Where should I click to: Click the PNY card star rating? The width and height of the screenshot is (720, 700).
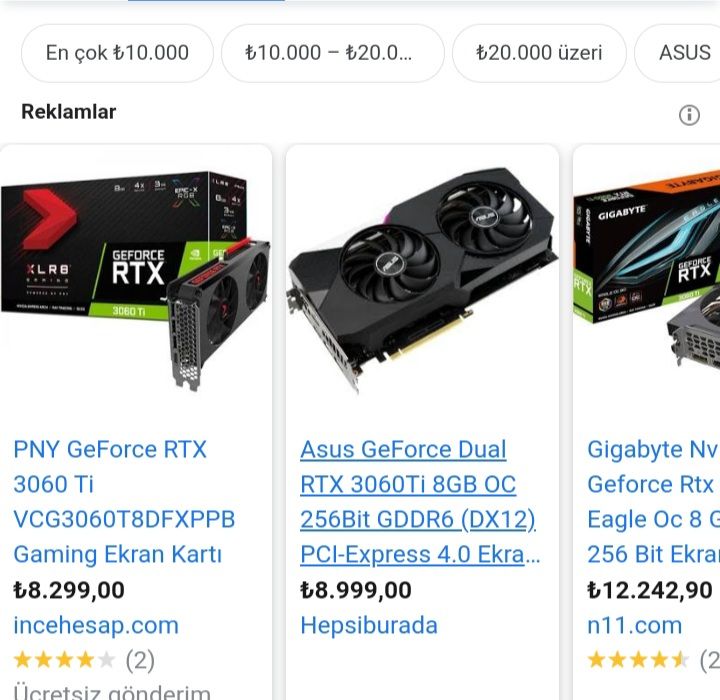pyautogui.click(x=84, y=660)
